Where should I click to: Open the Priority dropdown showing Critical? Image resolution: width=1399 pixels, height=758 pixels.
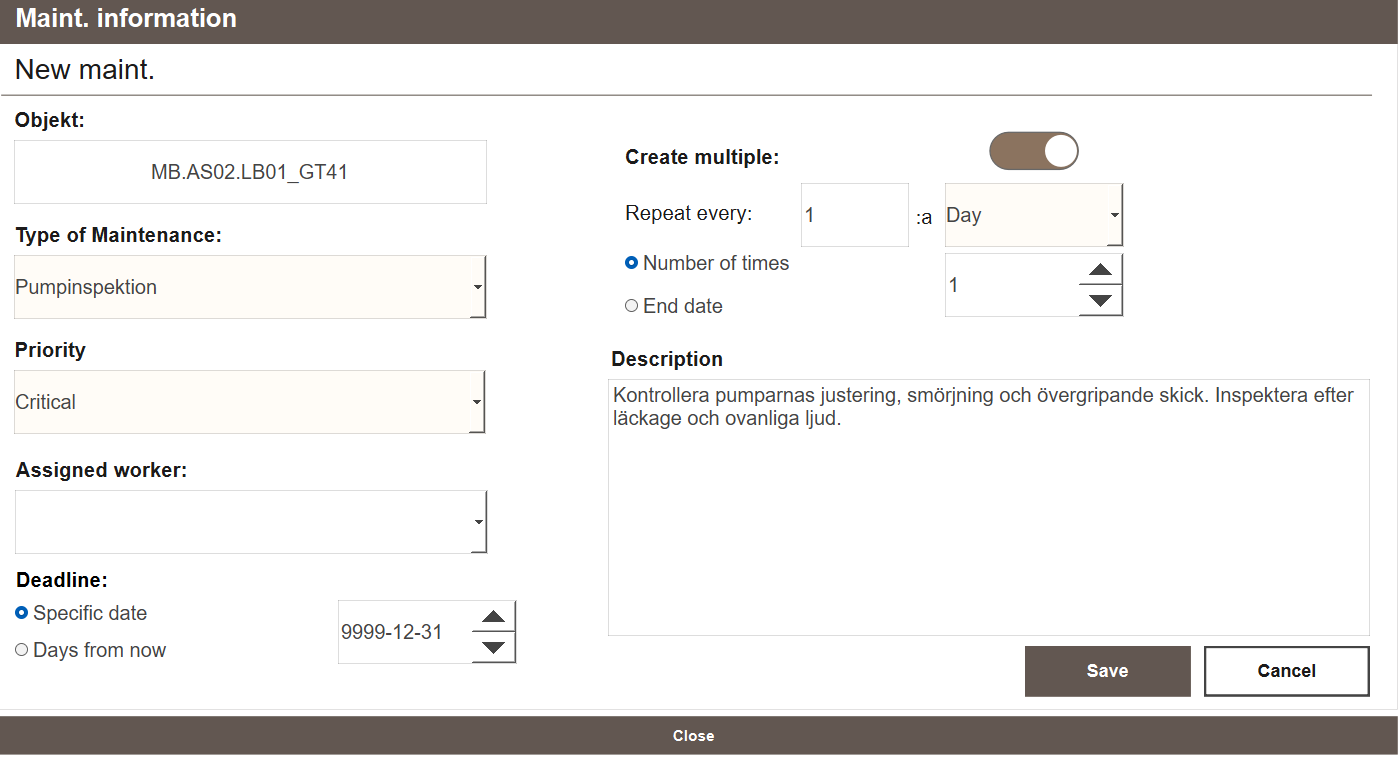point(250,402)
